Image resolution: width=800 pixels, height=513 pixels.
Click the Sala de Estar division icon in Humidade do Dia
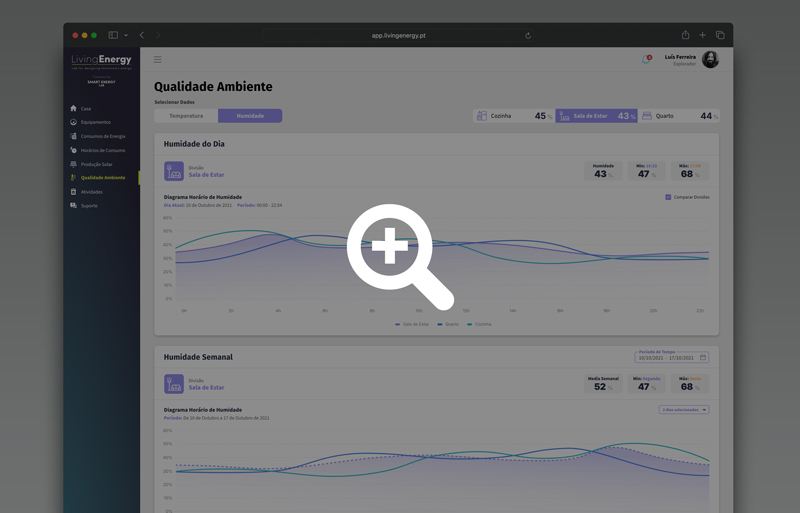point(174,172)
